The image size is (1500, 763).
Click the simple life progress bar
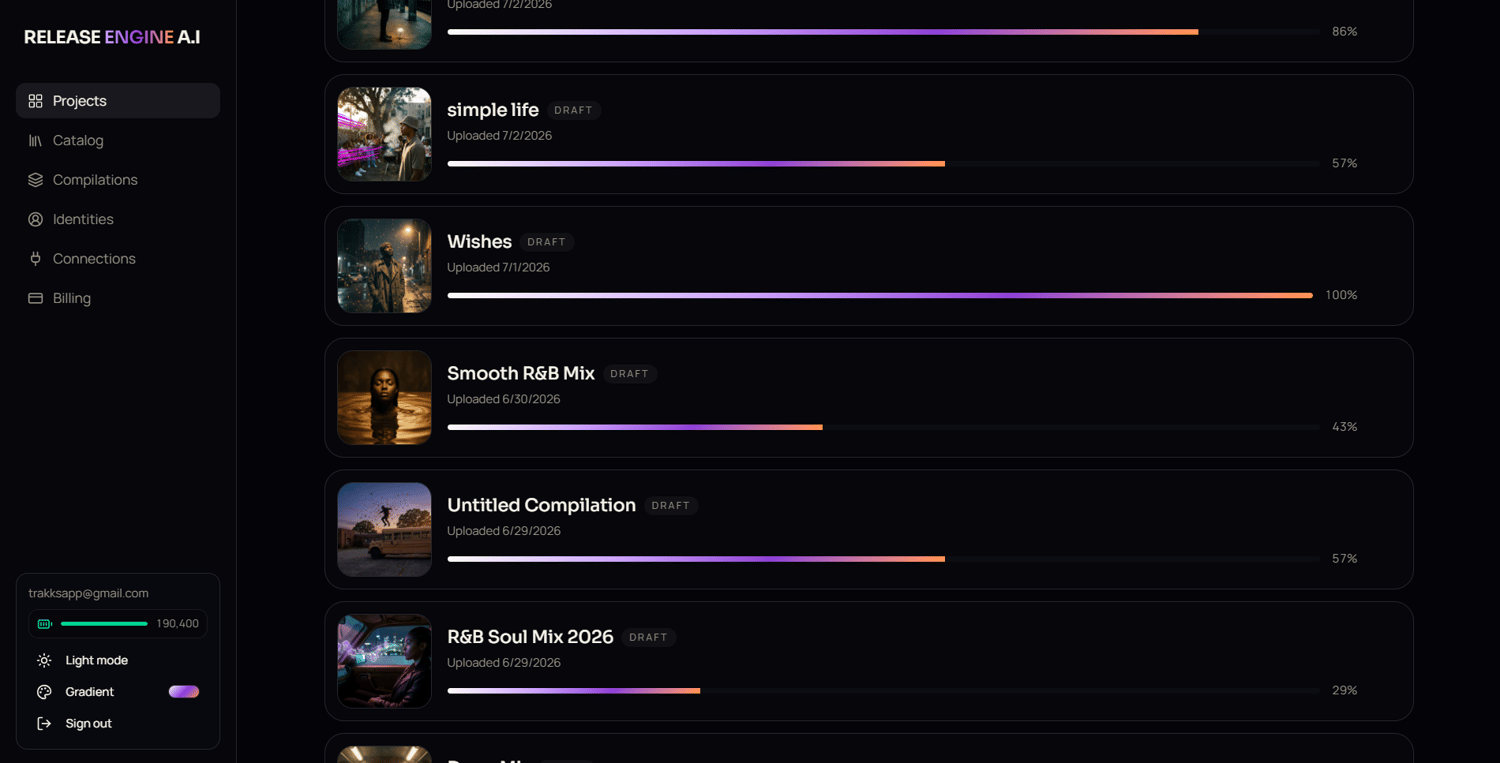pos(884,163)
